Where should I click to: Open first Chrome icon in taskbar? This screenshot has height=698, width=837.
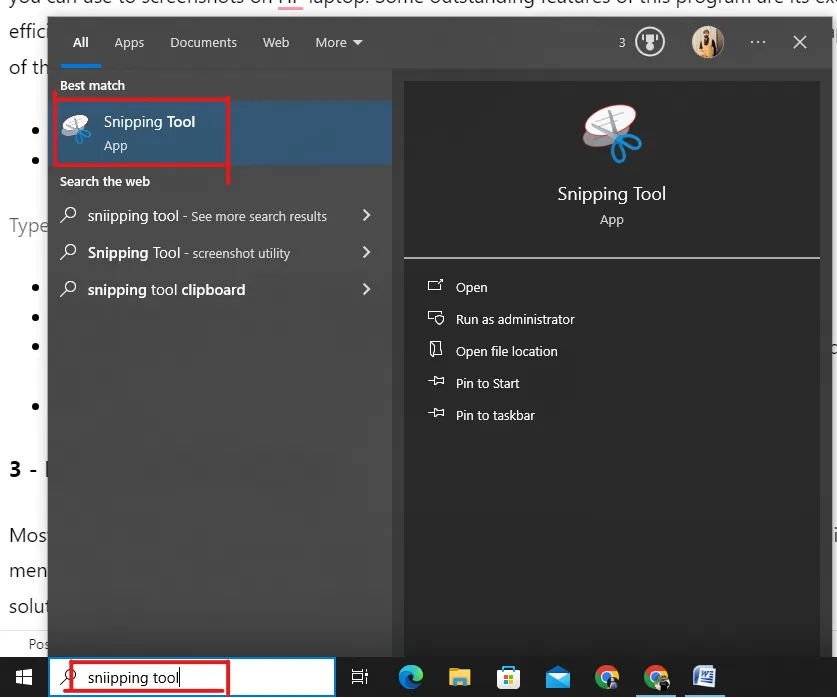tap(607, 678)
